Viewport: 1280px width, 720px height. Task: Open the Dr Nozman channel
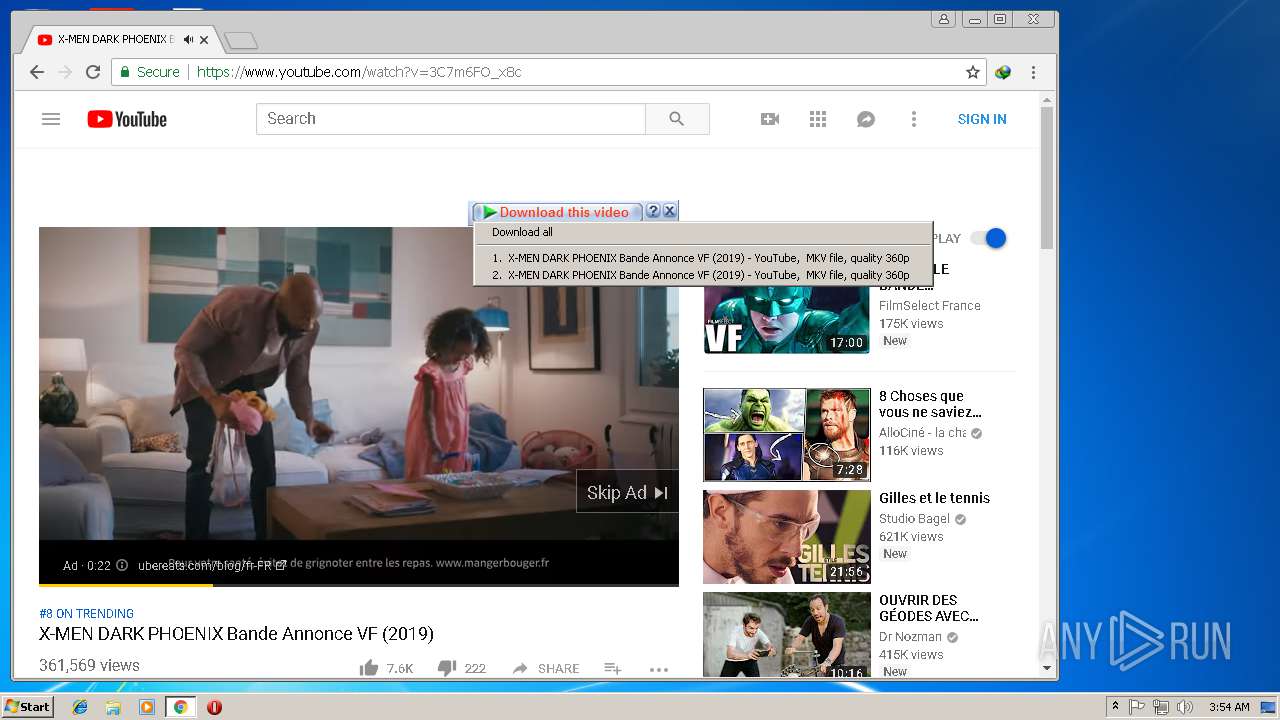(910, 637)
